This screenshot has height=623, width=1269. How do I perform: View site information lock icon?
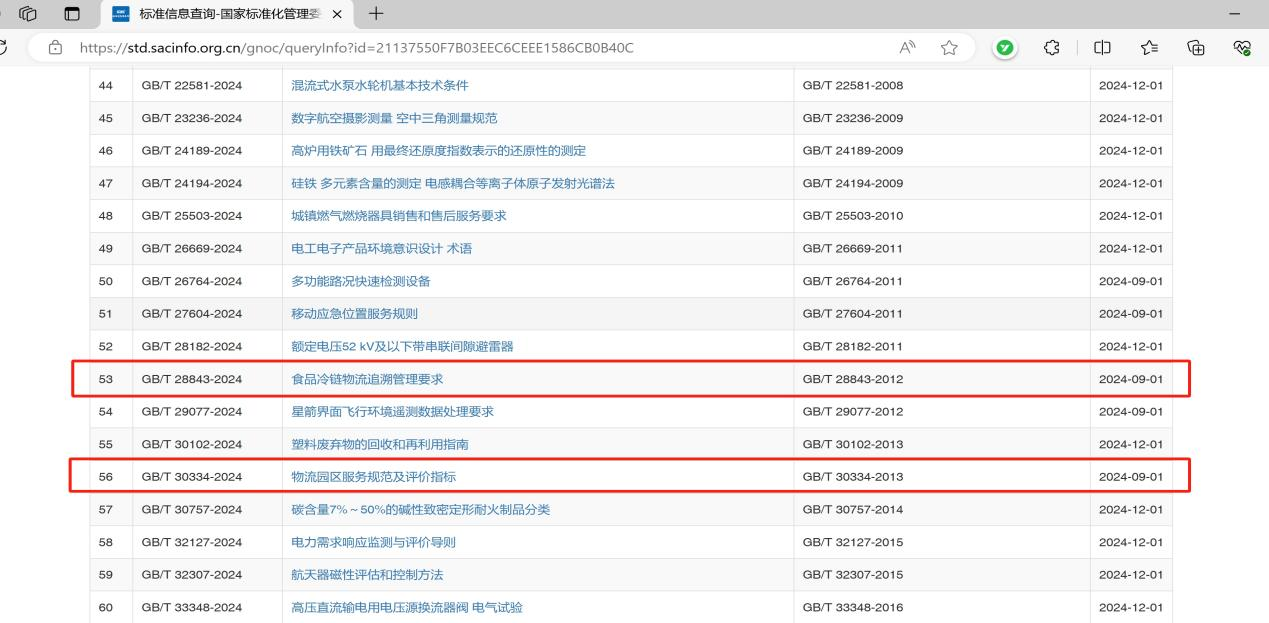[x=56, y=47]
